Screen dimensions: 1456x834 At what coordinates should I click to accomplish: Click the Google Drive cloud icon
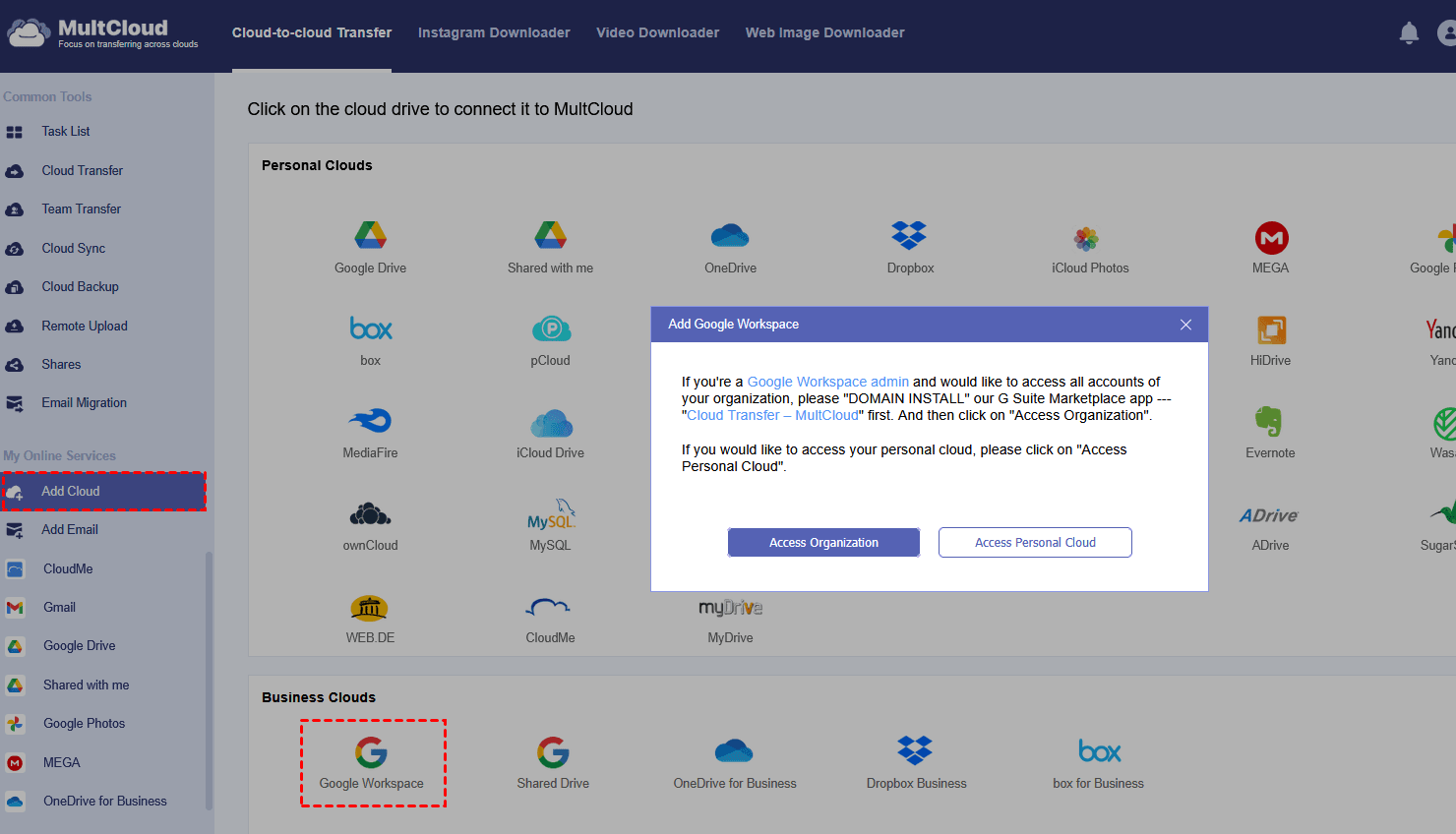(370, 236)
